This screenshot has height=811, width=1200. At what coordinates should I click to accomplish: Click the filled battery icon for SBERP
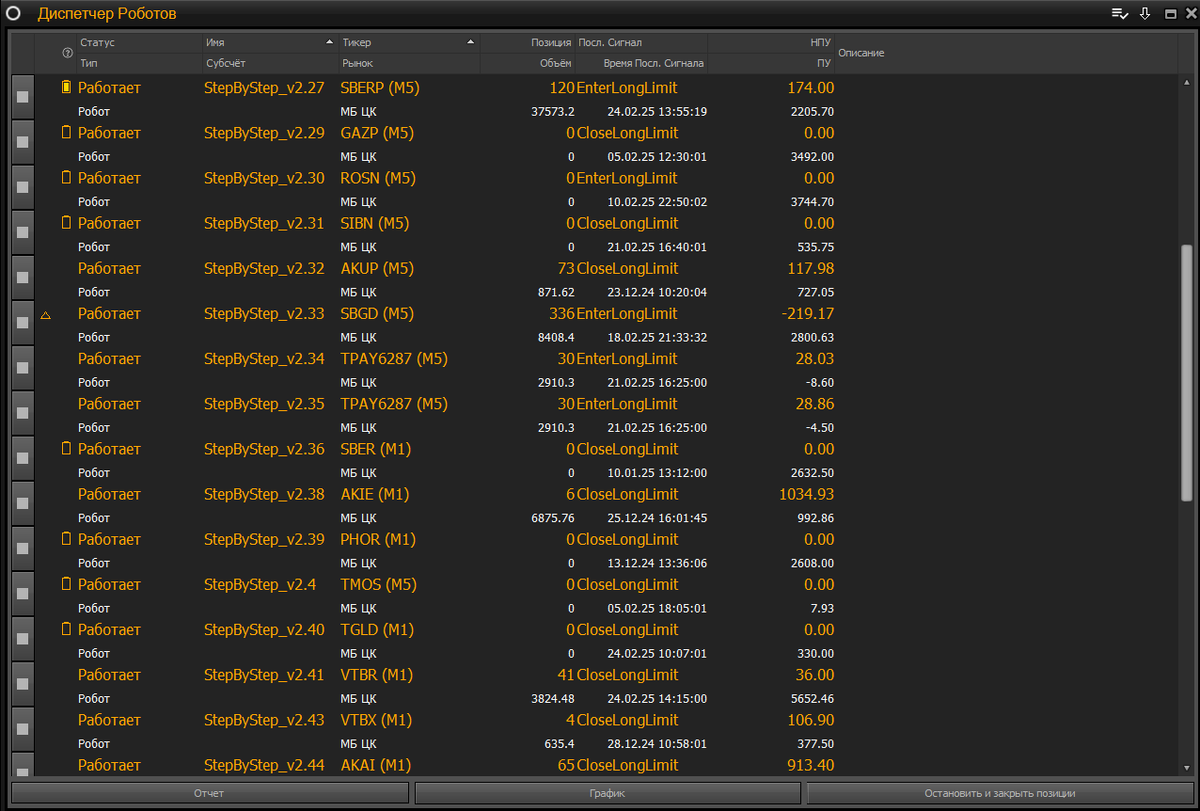(67, 87)
